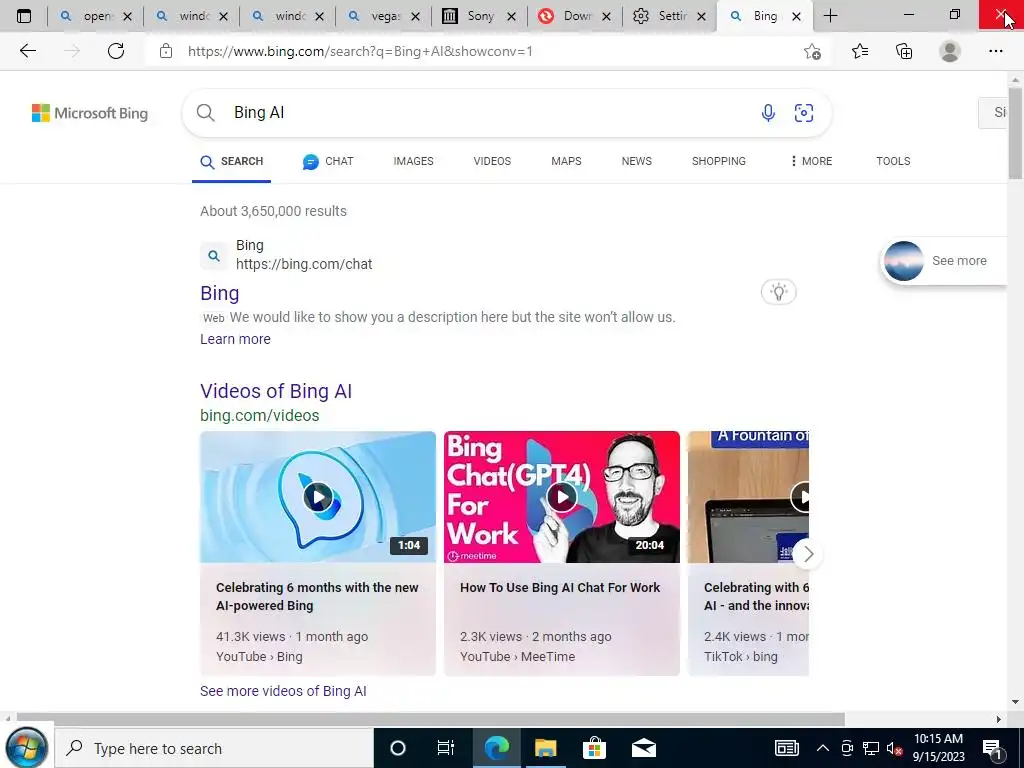Screen dimensions: 1024x768
Task: Open the browser profile avatar
Action: click(950, 51)
